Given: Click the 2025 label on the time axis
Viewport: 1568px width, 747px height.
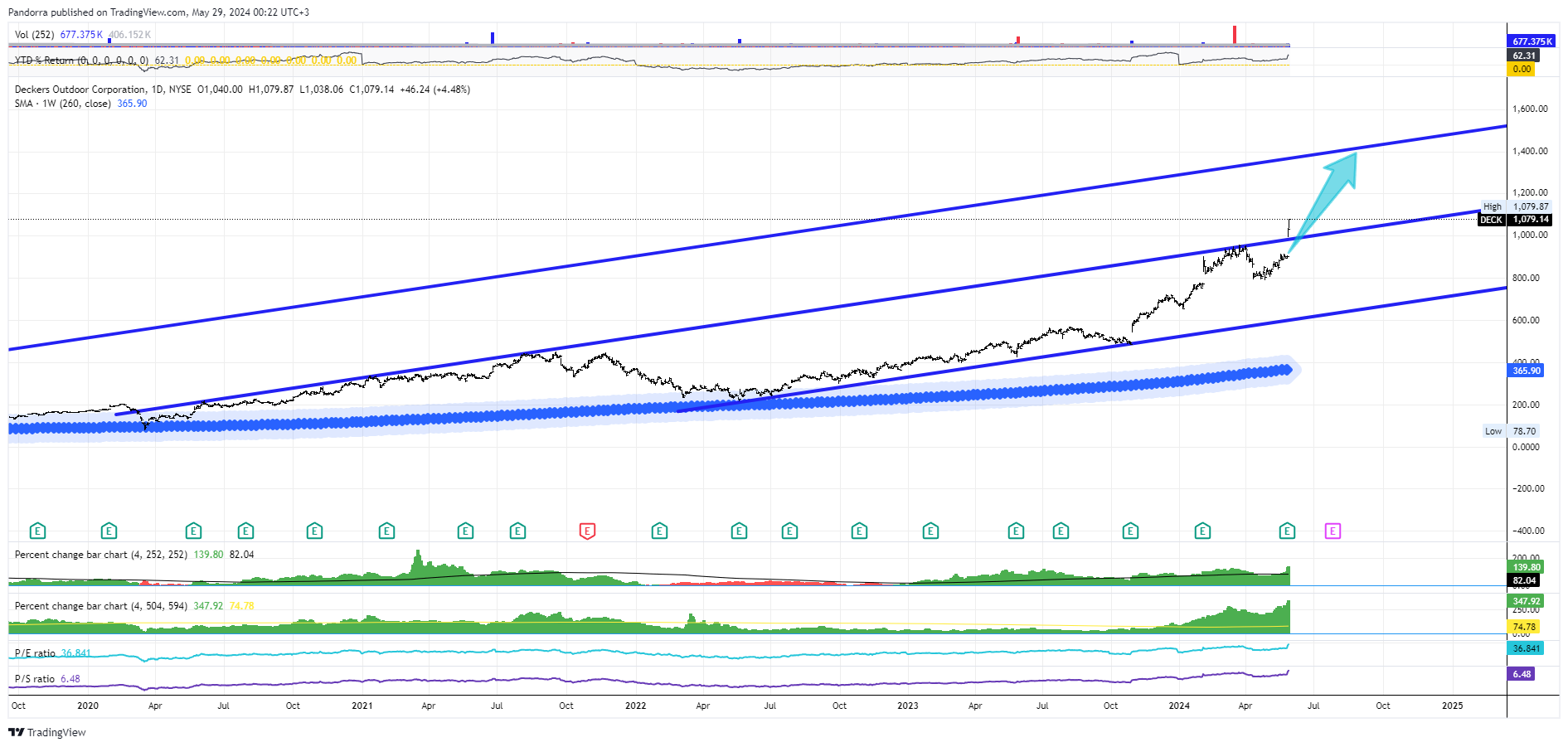Looking at the screenshot, I should point(1453,706).
